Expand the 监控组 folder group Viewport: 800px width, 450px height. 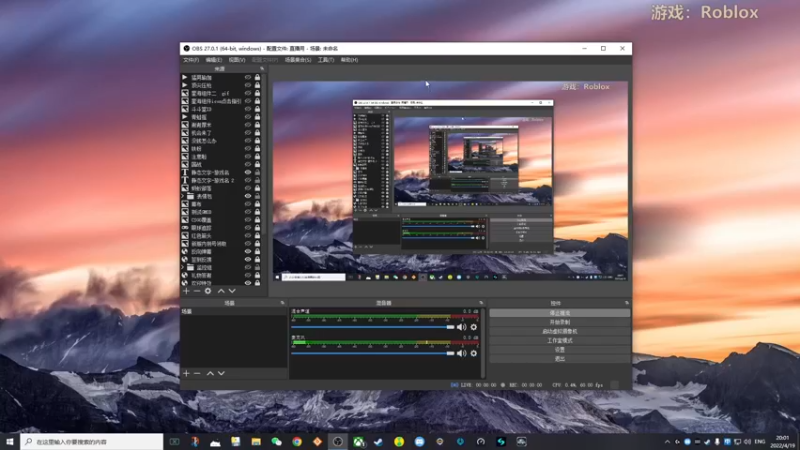click(x=183, y=267)
